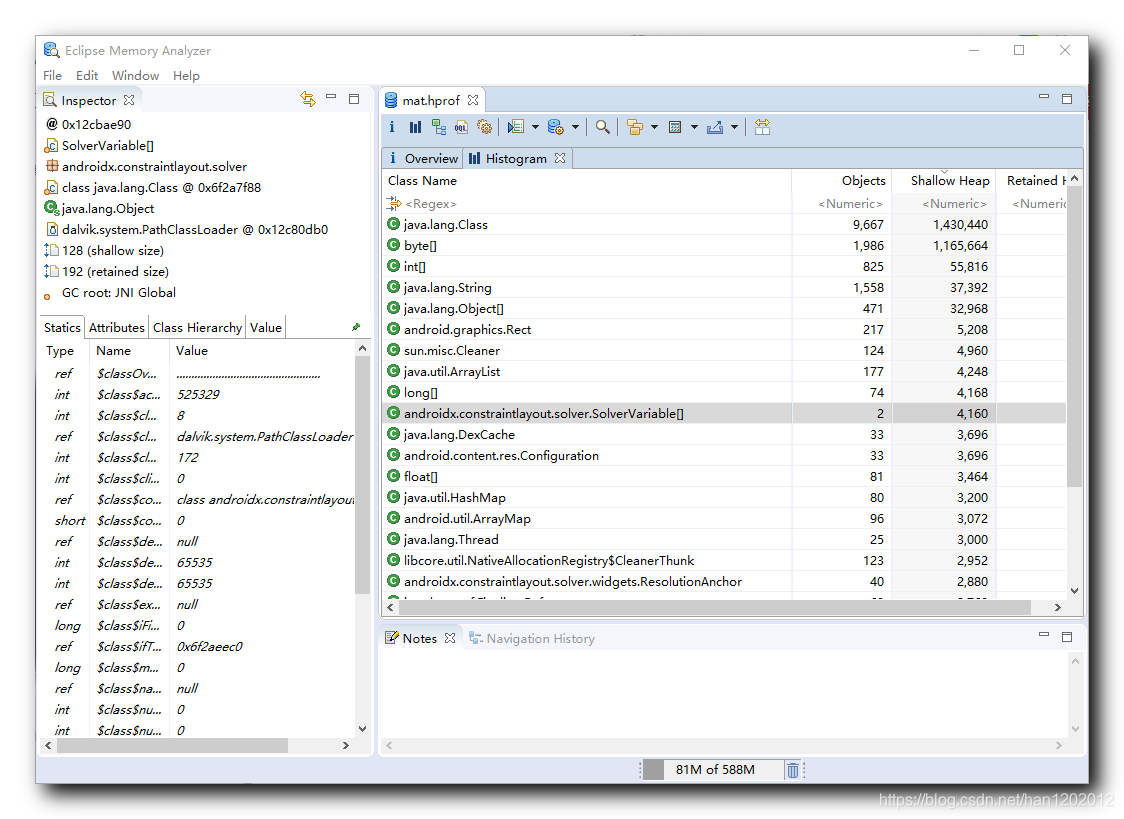Screen dimensions: 1124x819
Task: Select the java.lang.Class histogram row
Action: click(x=724, y=224)
